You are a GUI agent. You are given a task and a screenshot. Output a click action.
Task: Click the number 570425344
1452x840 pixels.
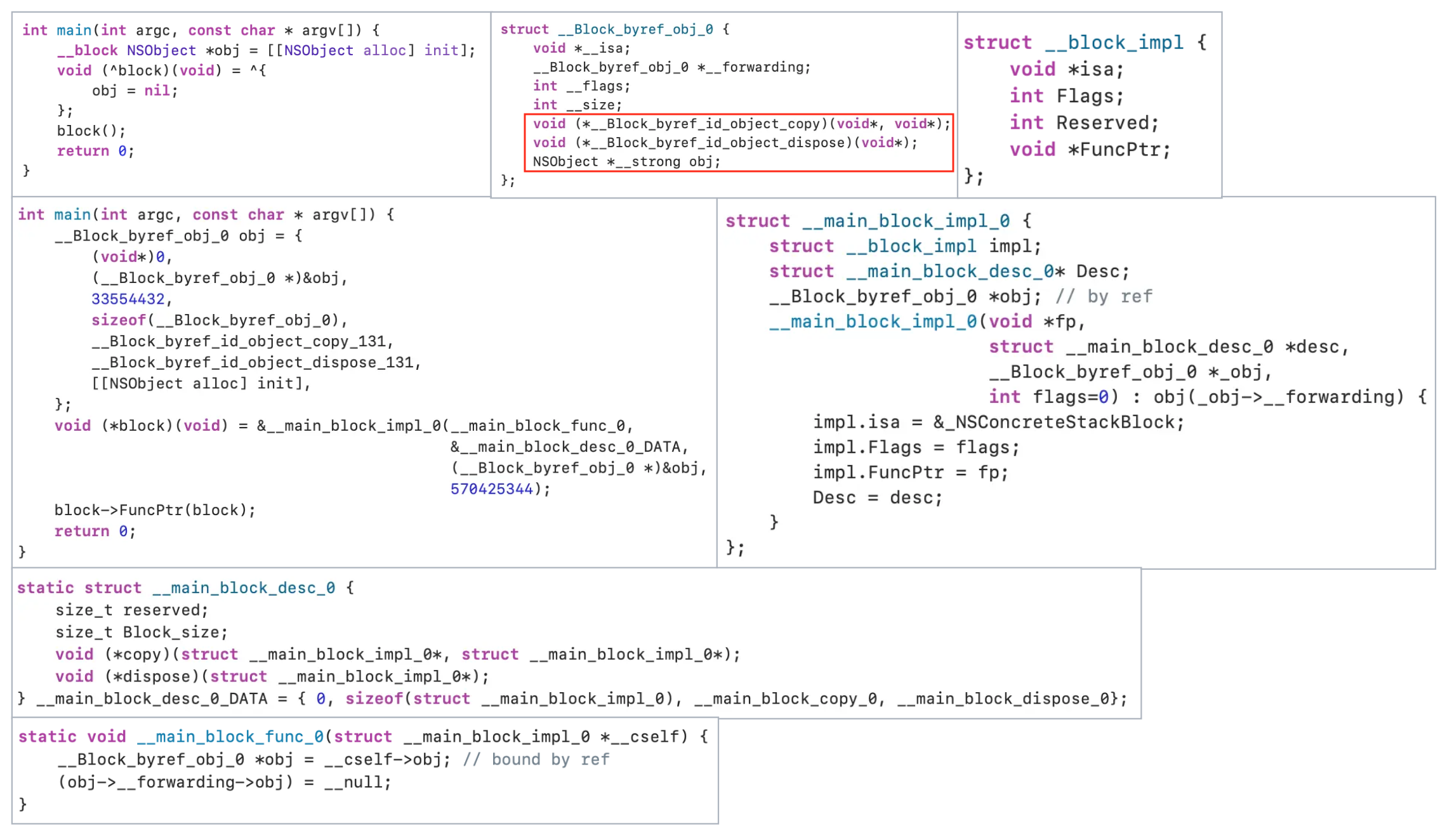(491, 489)
